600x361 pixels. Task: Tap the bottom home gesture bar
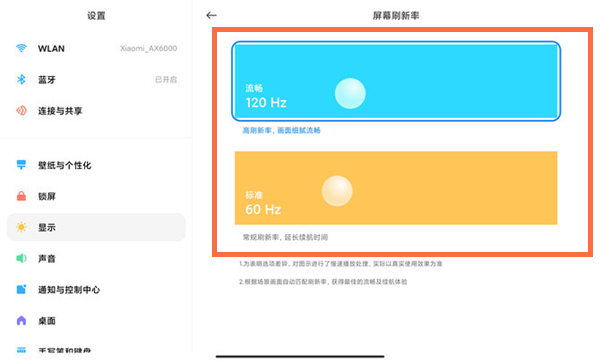point(300,356)
